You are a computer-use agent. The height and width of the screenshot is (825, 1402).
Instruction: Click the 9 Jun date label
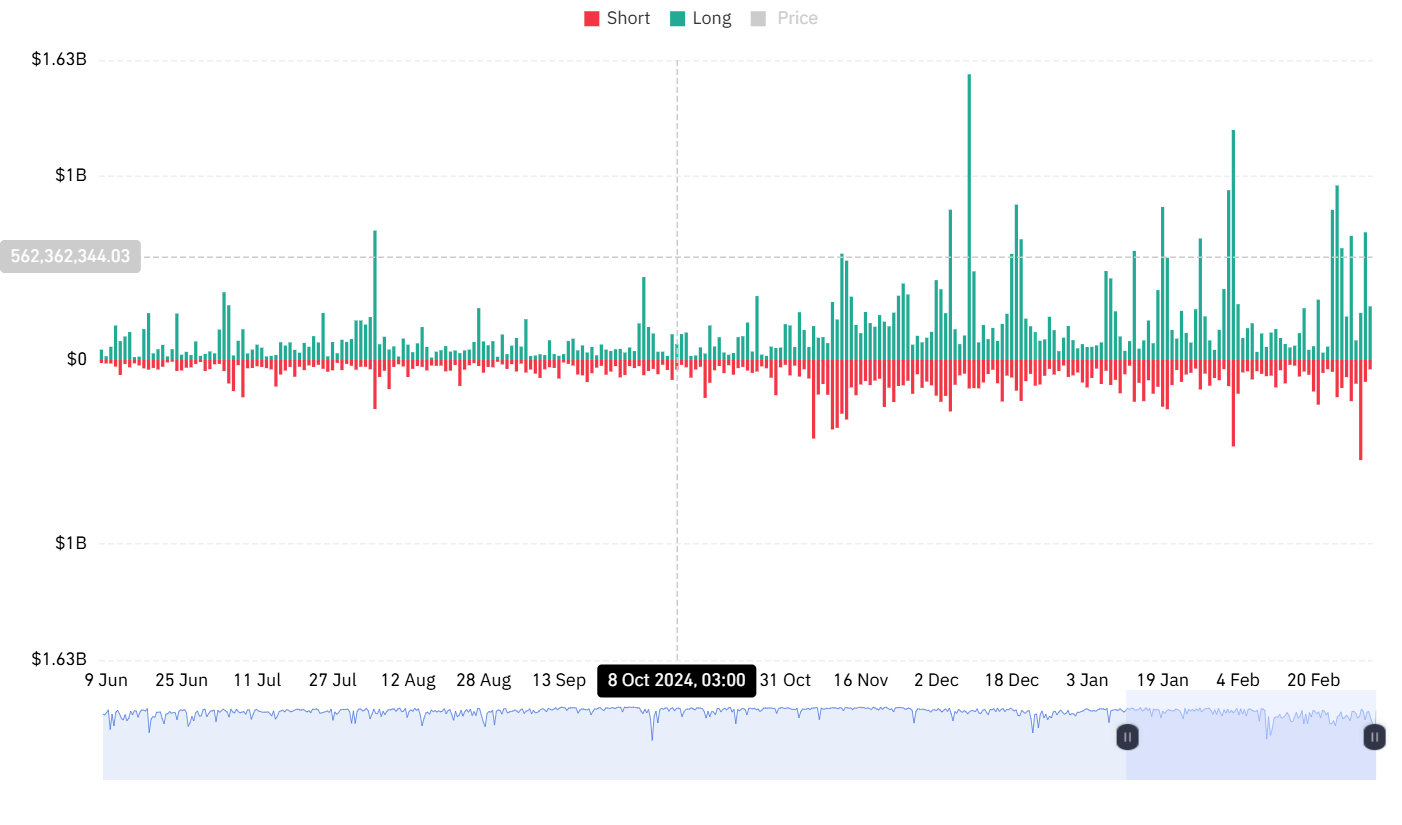[106, 680]
